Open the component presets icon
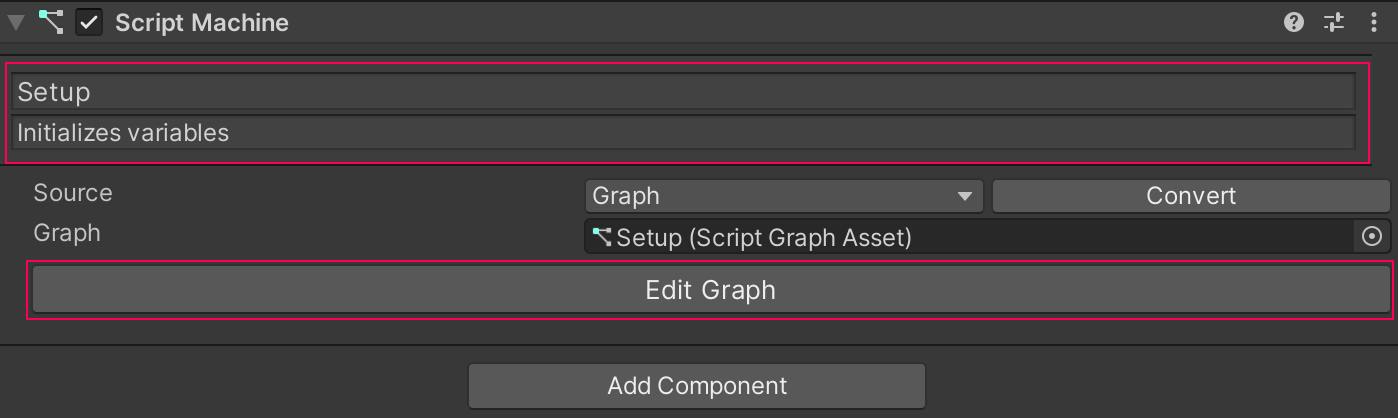This screenshot has height=418, width=1398. click(1334, 23)
